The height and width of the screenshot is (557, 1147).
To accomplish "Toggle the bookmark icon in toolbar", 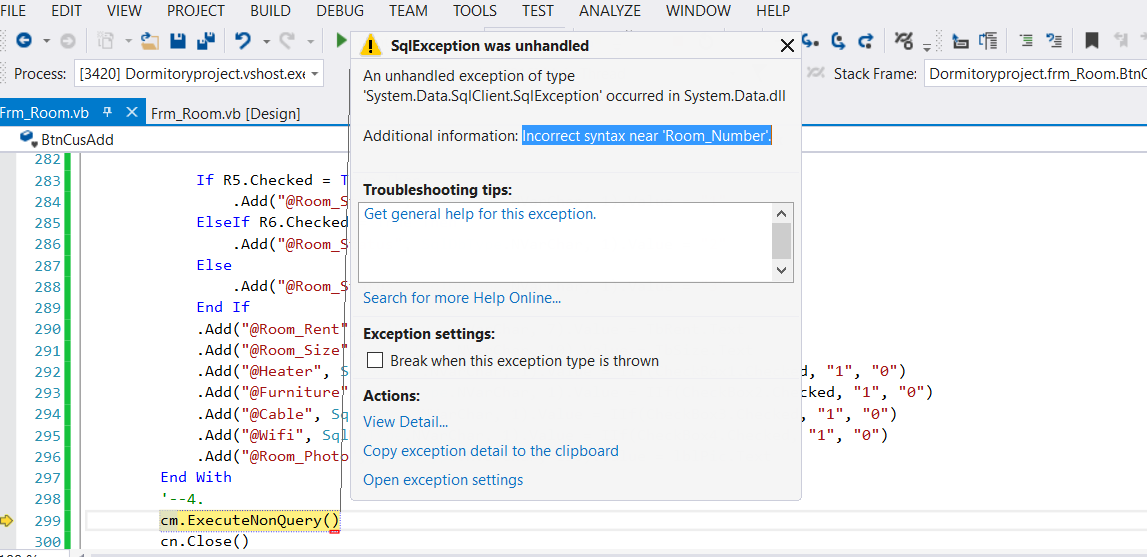I will point(1092,41).
